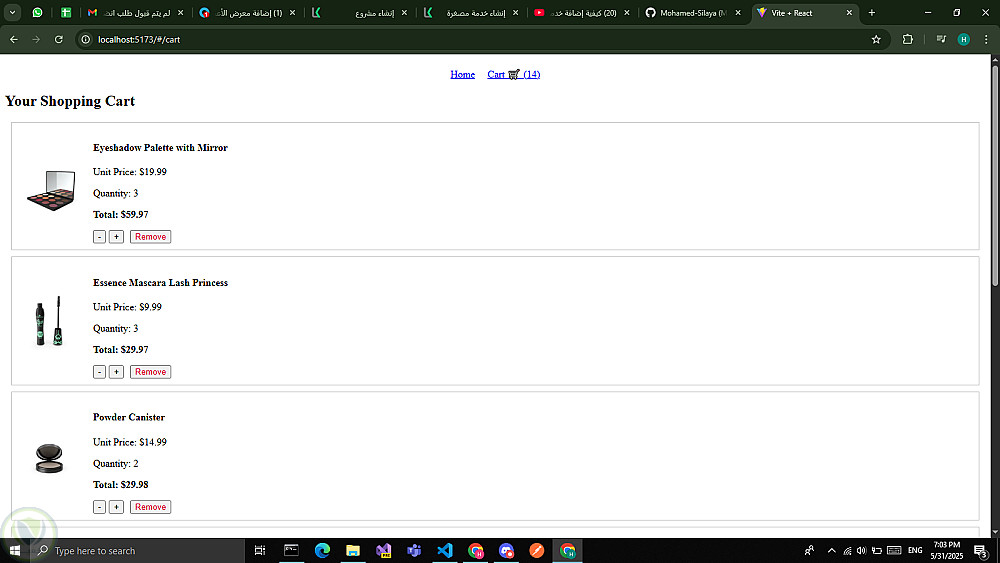Image resolution: width=1000 pixels, height=563 pixels.
Task: Open the clock showing 7:03 PM
Action: point(946,550)
